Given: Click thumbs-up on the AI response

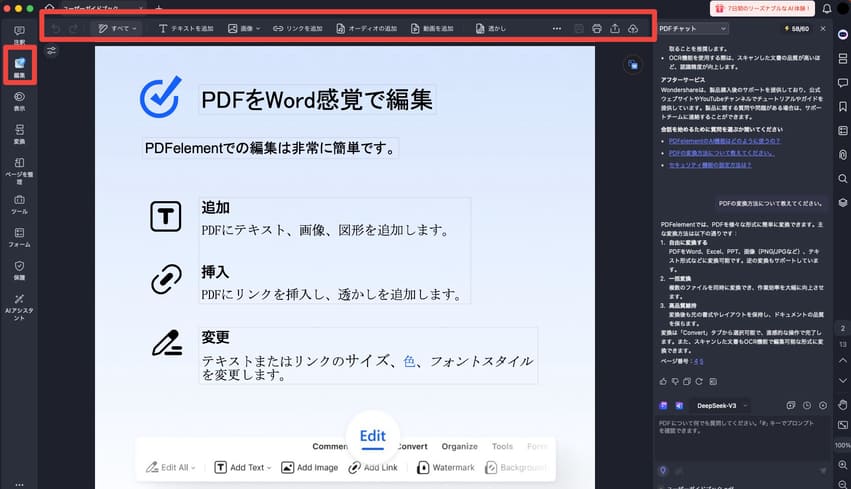Looking at the screenshot, I should coord(663,382).
